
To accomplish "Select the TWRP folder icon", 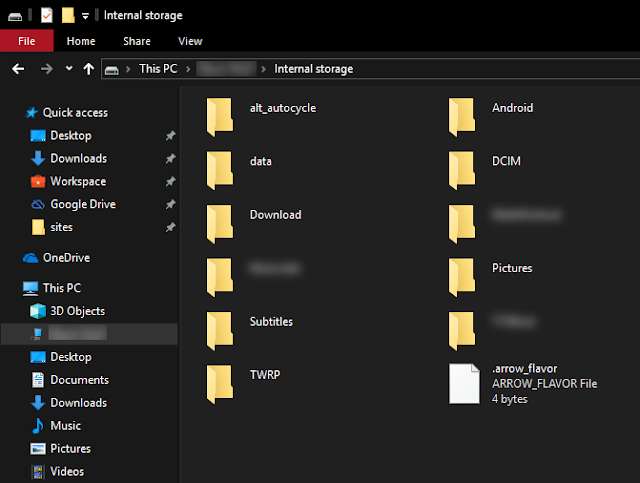I will (x=220, y=384).
